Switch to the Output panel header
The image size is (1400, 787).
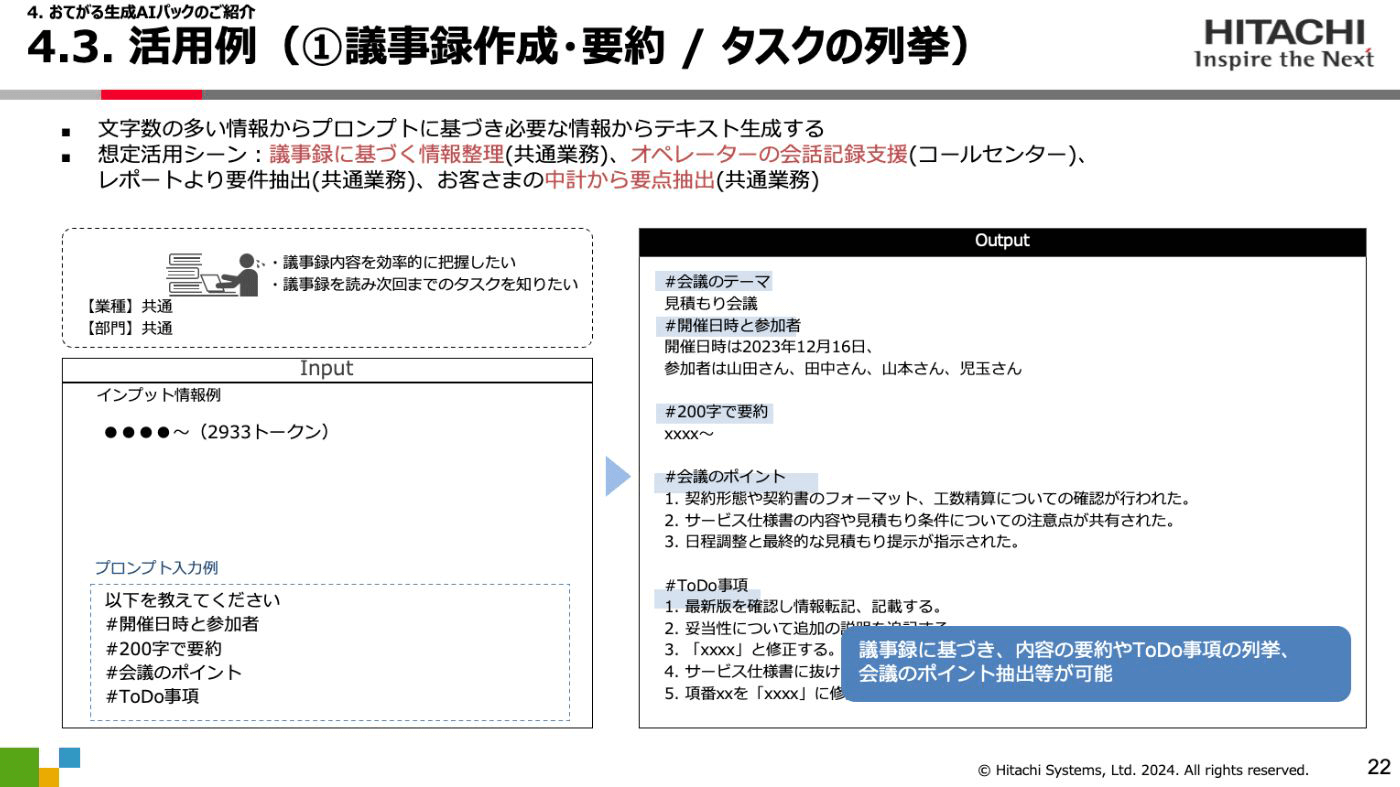1001,240
